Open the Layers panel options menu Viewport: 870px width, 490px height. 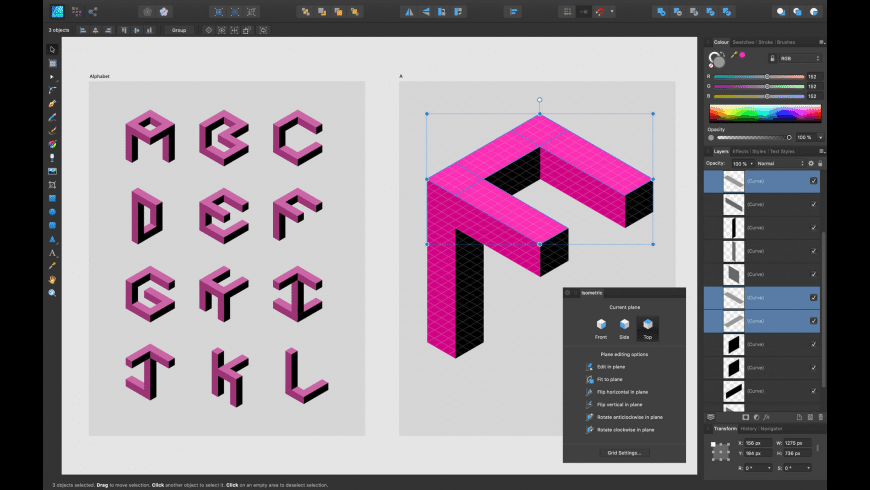pos(822,151)
